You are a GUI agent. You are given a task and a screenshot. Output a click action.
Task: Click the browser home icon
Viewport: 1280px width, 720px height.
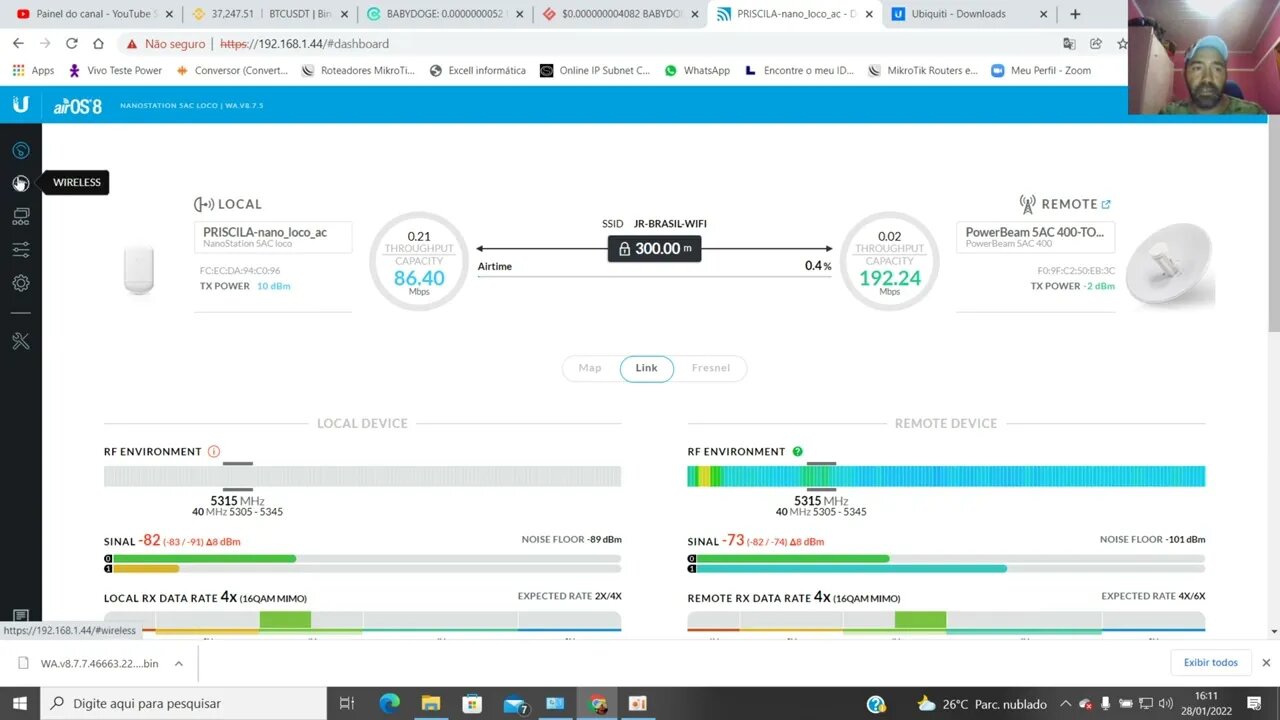(x=98, y=44)
